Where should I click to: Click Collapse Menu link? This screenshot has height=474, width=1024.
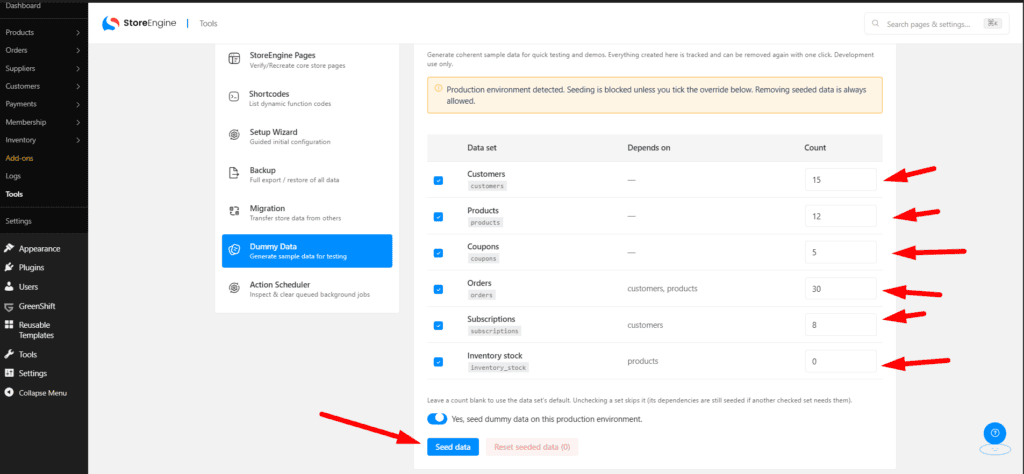click(44, 393)
